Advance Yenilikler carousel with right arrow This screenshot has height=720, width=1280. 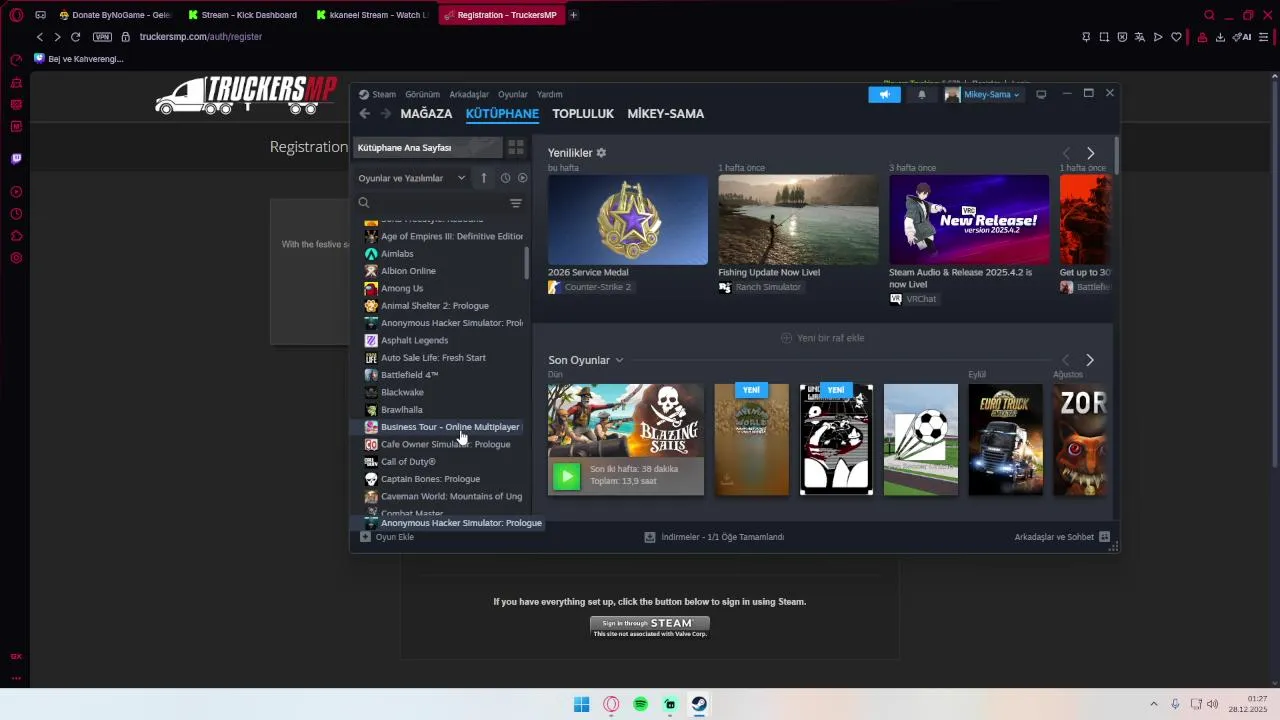click(1090, 153)
